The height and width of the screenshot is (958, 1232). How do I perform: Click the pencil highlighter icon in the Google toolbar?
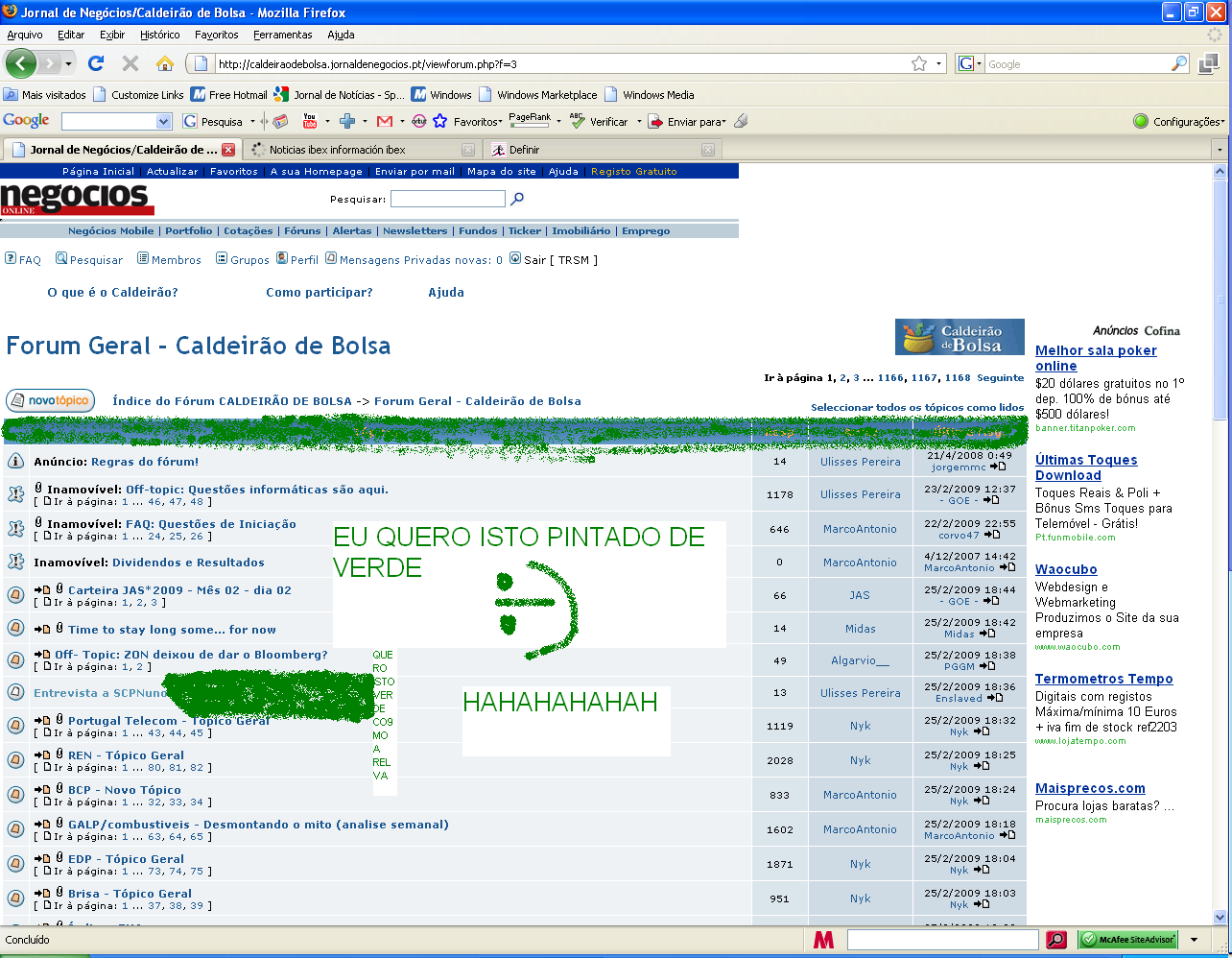741,121
